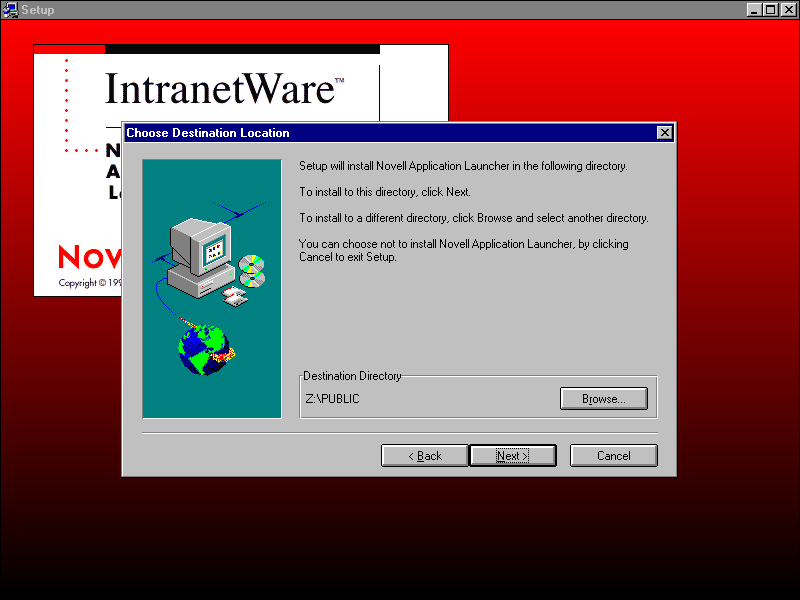Click the Setup window system icon
Screen dimensions: 800x600
[x=10, y=10]
